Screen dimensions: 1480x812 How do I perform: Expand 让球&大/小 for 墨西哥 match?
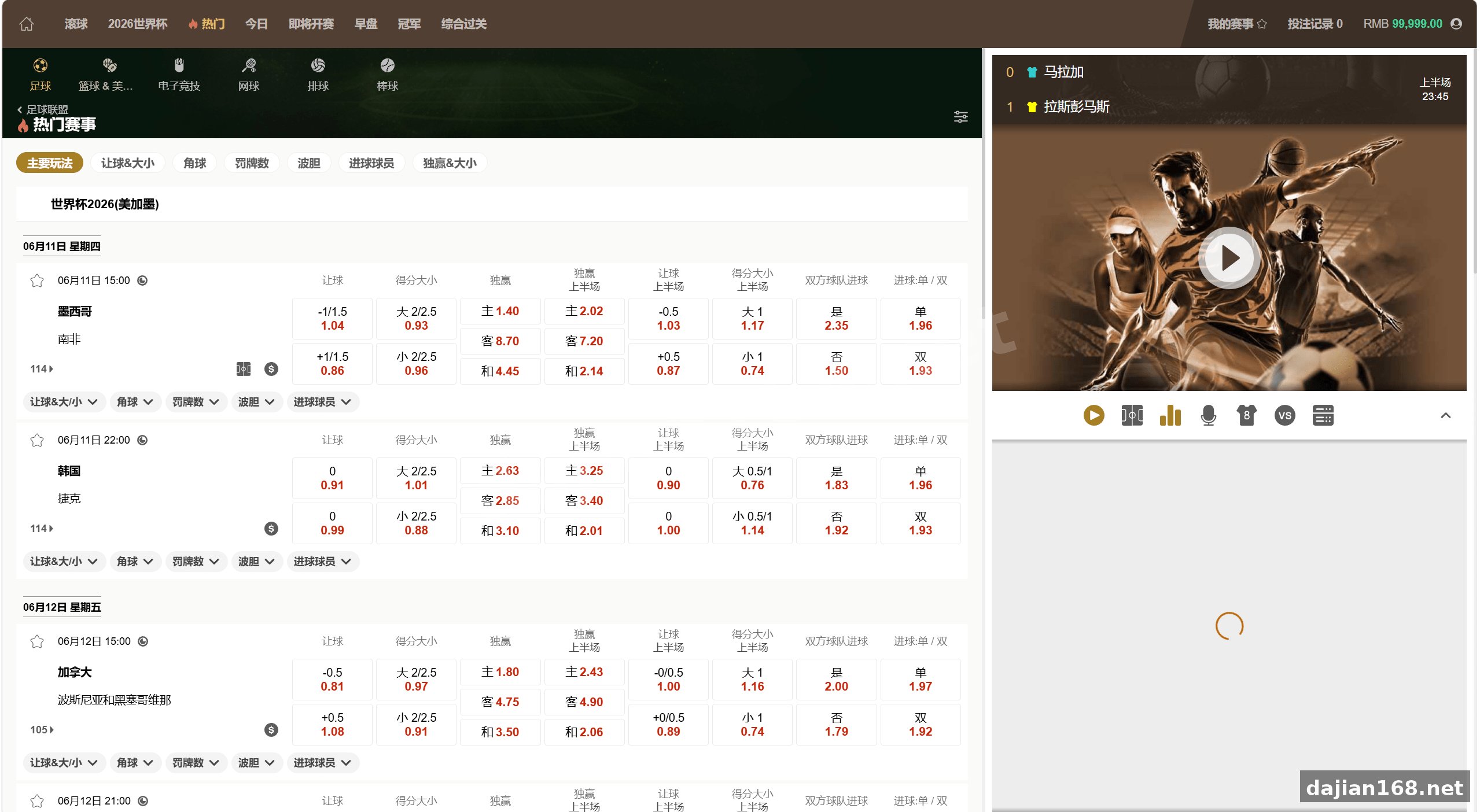(64, 402)
